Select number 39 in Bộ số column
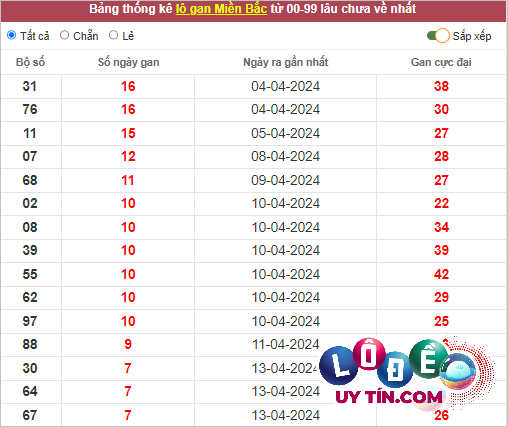Screen dimensions: 508x427 (30, 250)
